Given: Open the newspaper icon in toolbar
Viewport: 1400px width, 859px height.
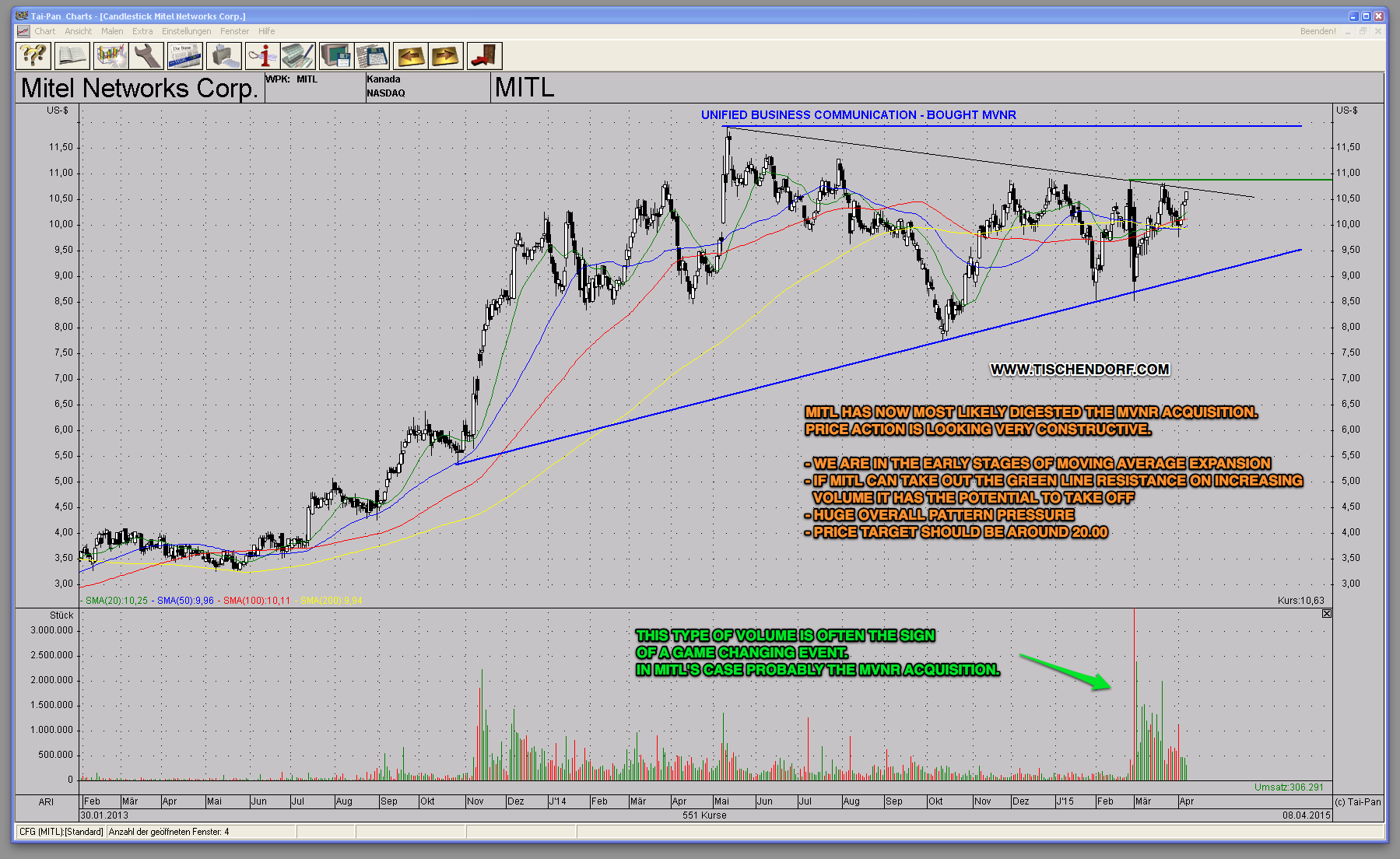Looking at the screenshot, I should (185, 56).
